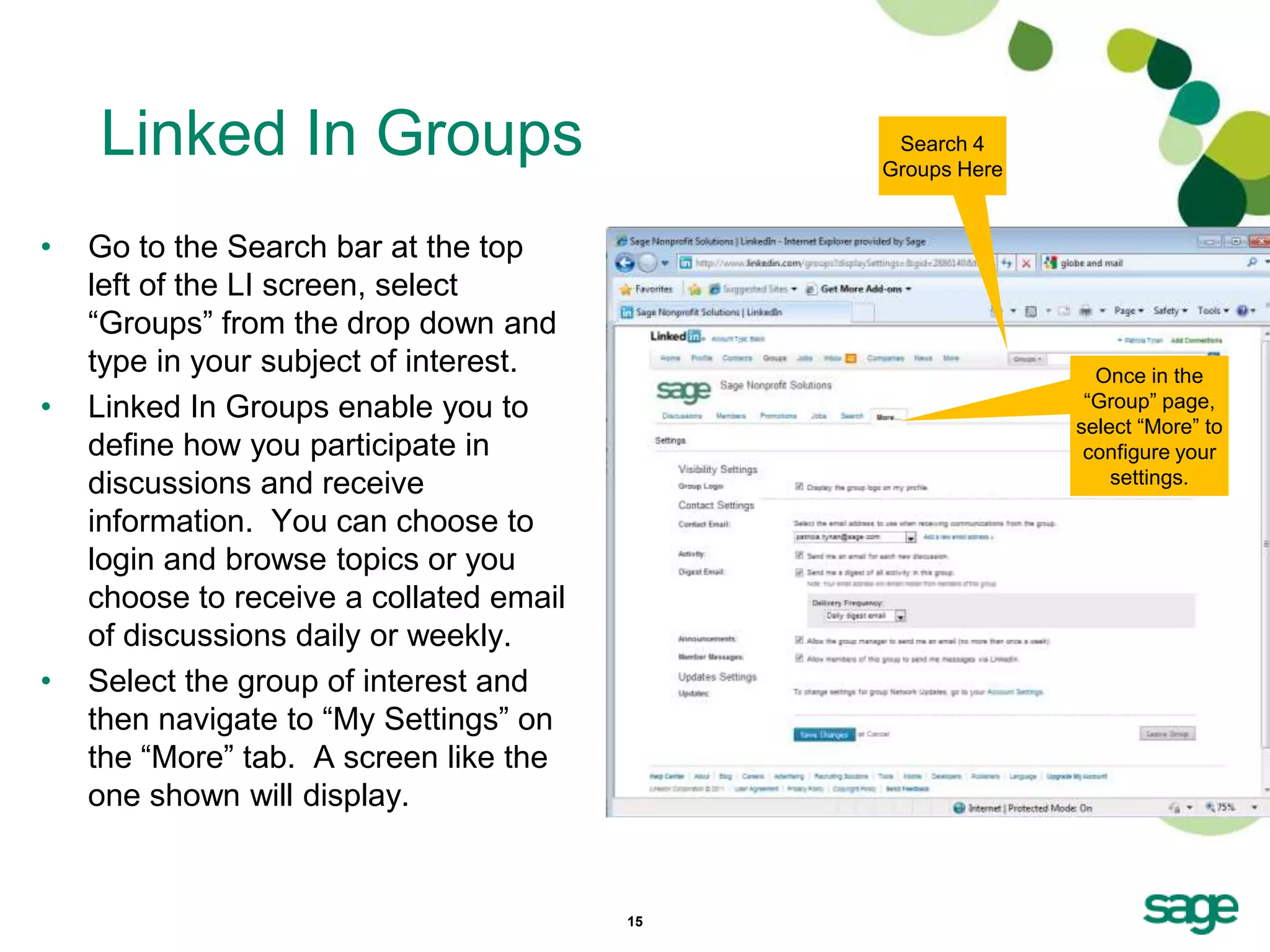Click Leave Group button
This screenshot has width=1270, height=952.
(1167, 734)
